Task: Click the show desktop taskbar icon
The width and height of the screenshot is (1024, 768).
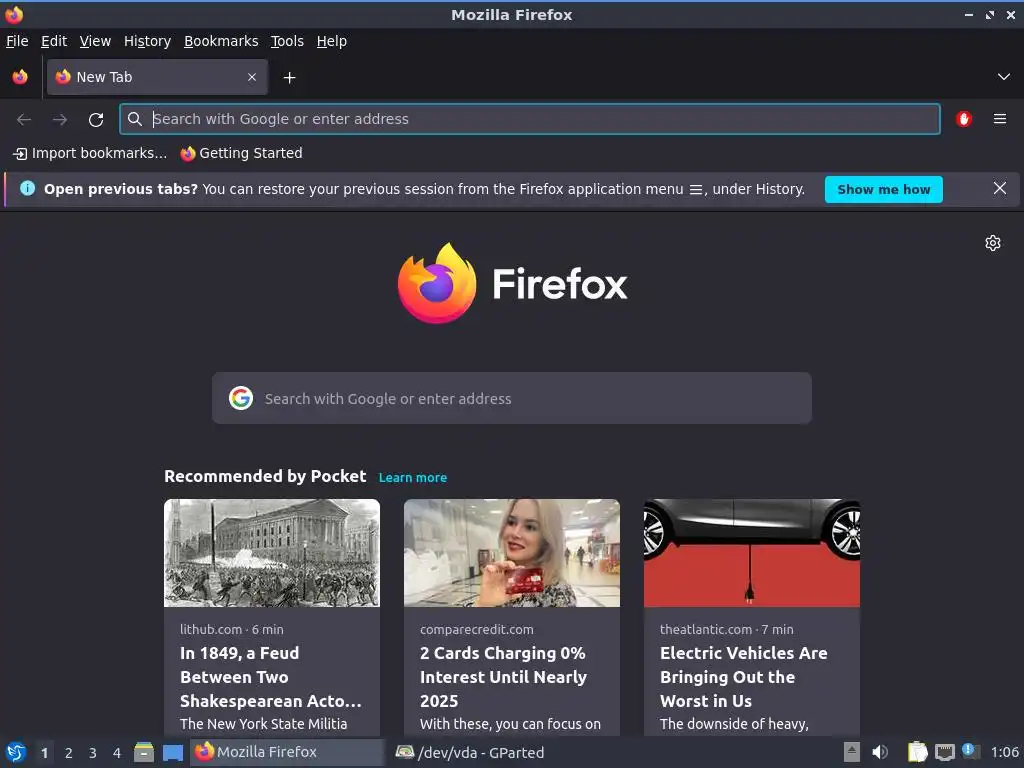Action: [x=173, y=752]
